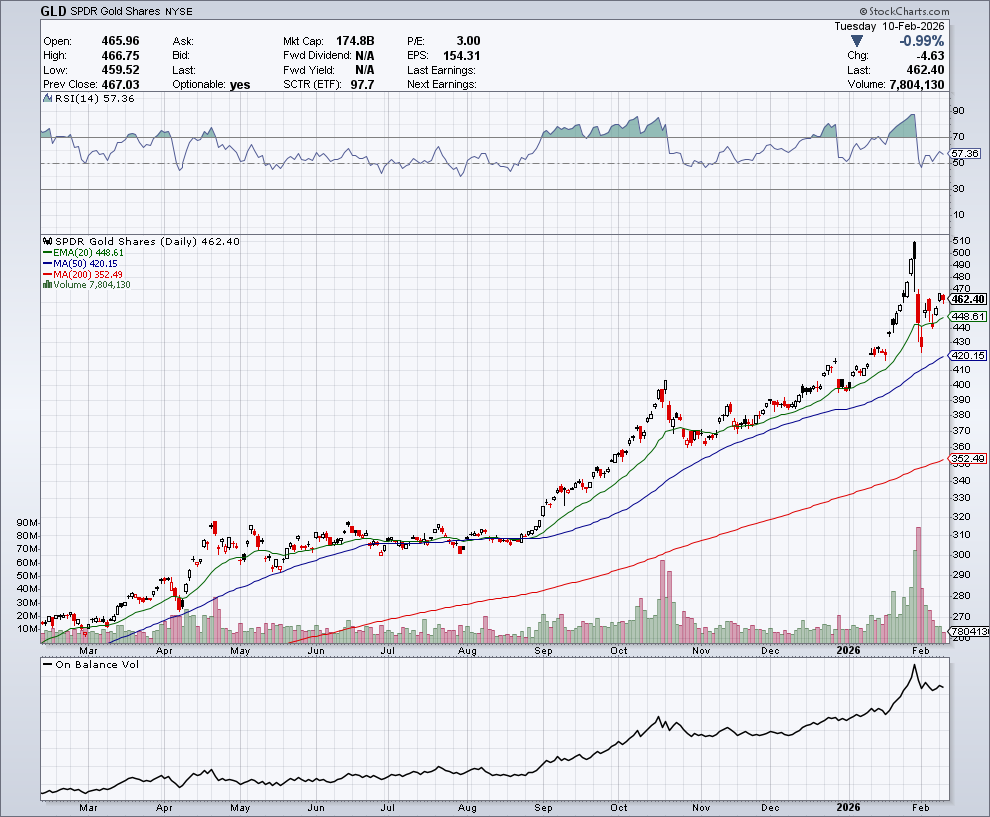Click the candlestick icon beside SPDR Gold Shares
990x817 pixels.
(x=46, y=241)
